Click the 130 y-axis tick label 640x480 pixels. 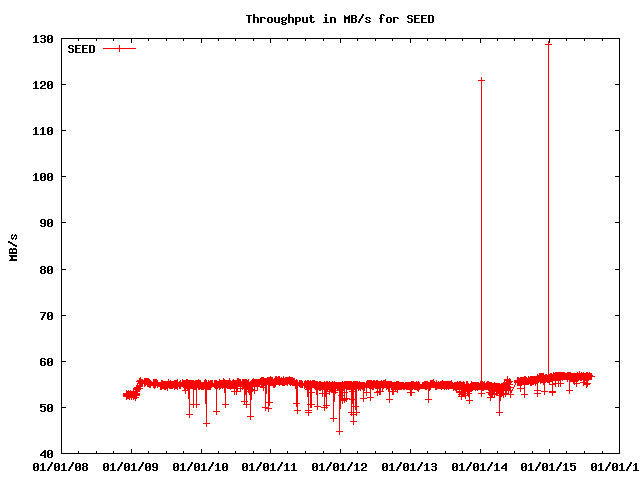pyautogui.click(x=43, y=39)
